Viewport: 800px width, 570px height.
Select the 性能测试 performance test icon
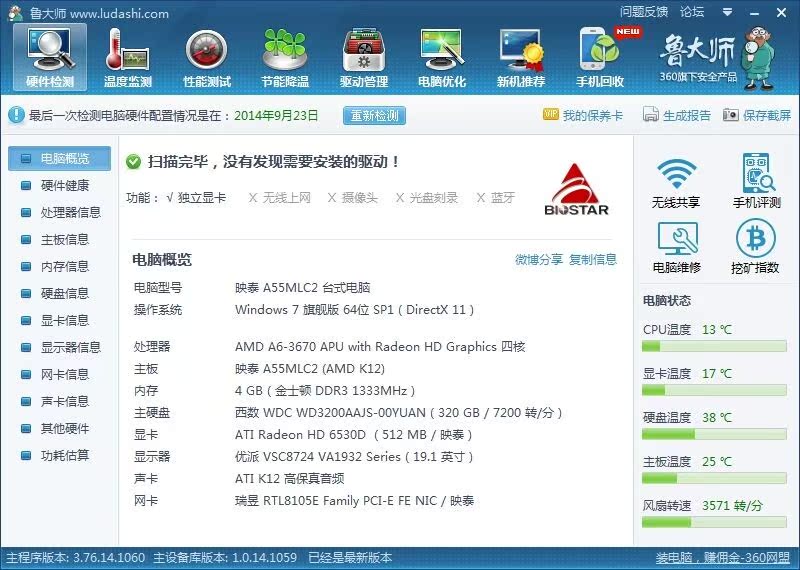point(207,57)
